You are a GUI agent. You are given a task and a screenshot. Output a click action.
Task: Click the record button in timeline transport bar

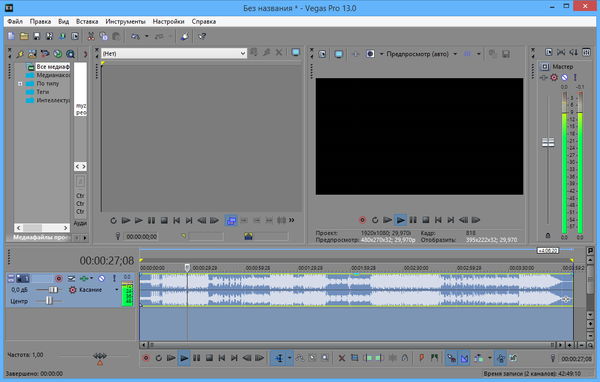click(146, 358)
